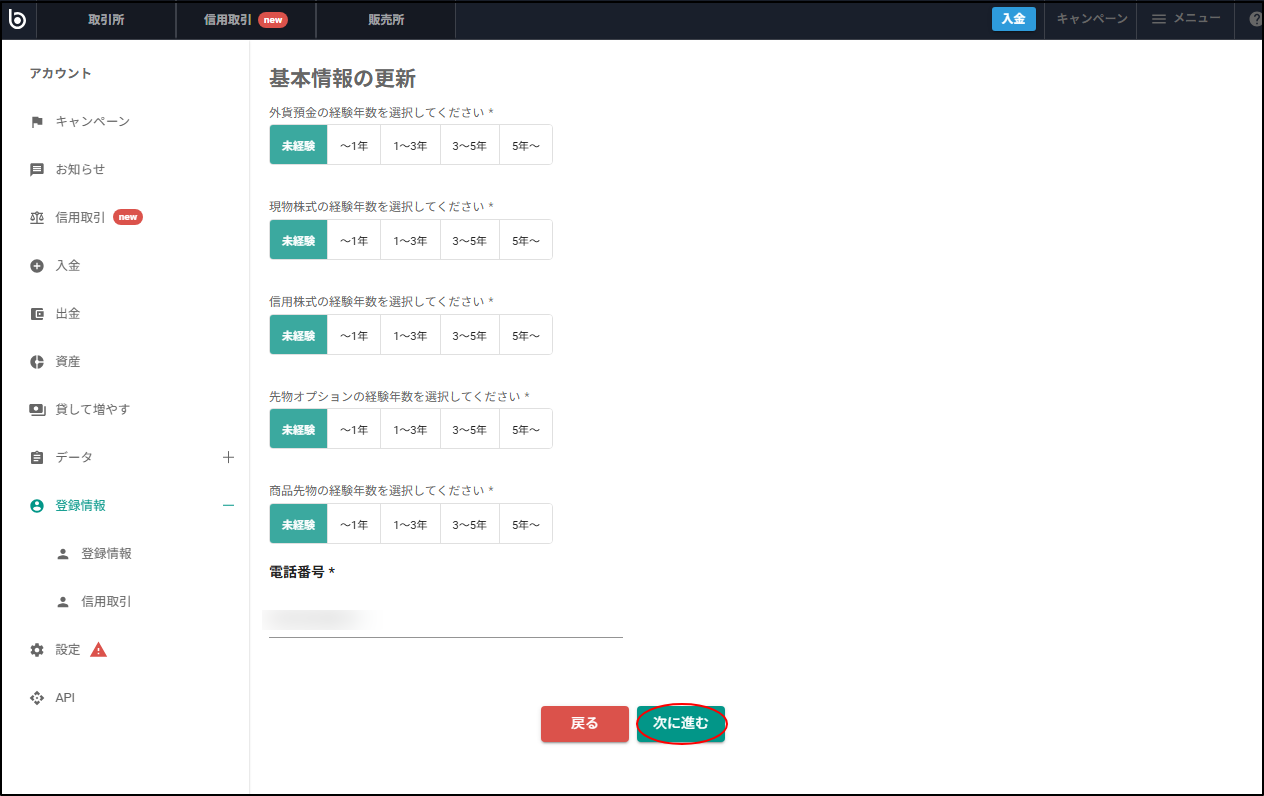
Task: Click the 基本情報の更新 heading
Action: (x=342, y=79)
